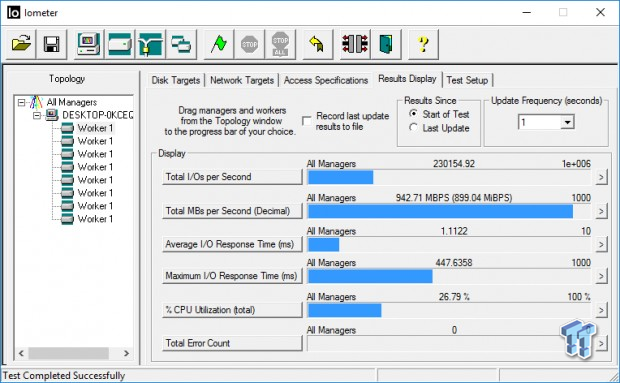
Task: Save the test configuration file
Action: pyautogui.click(x=52, y=44)
